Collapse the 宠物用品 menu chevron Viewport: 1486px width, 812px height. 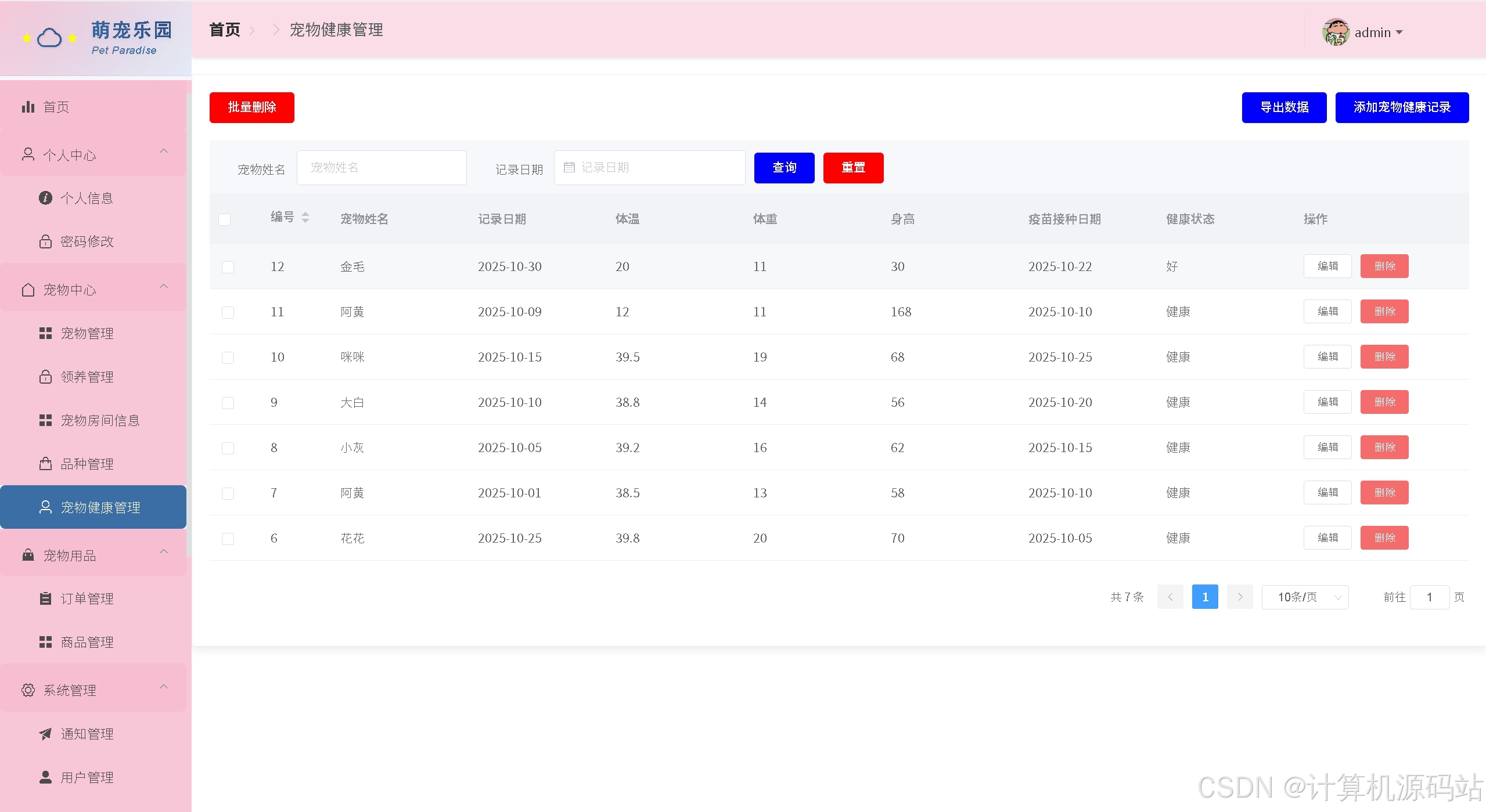[164, 551]
